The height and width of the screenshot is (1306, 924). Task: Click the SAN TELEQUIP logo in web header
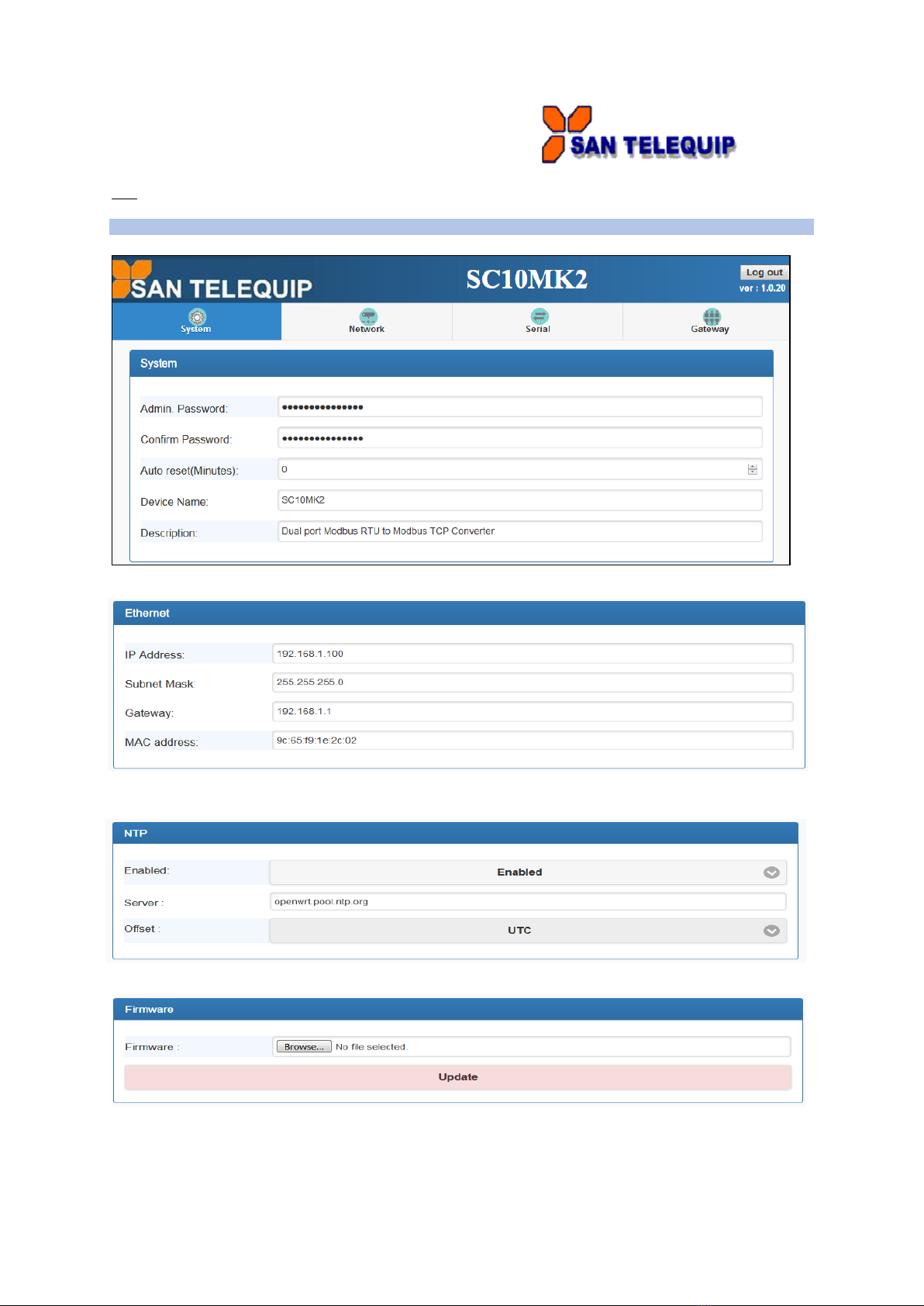212,281
